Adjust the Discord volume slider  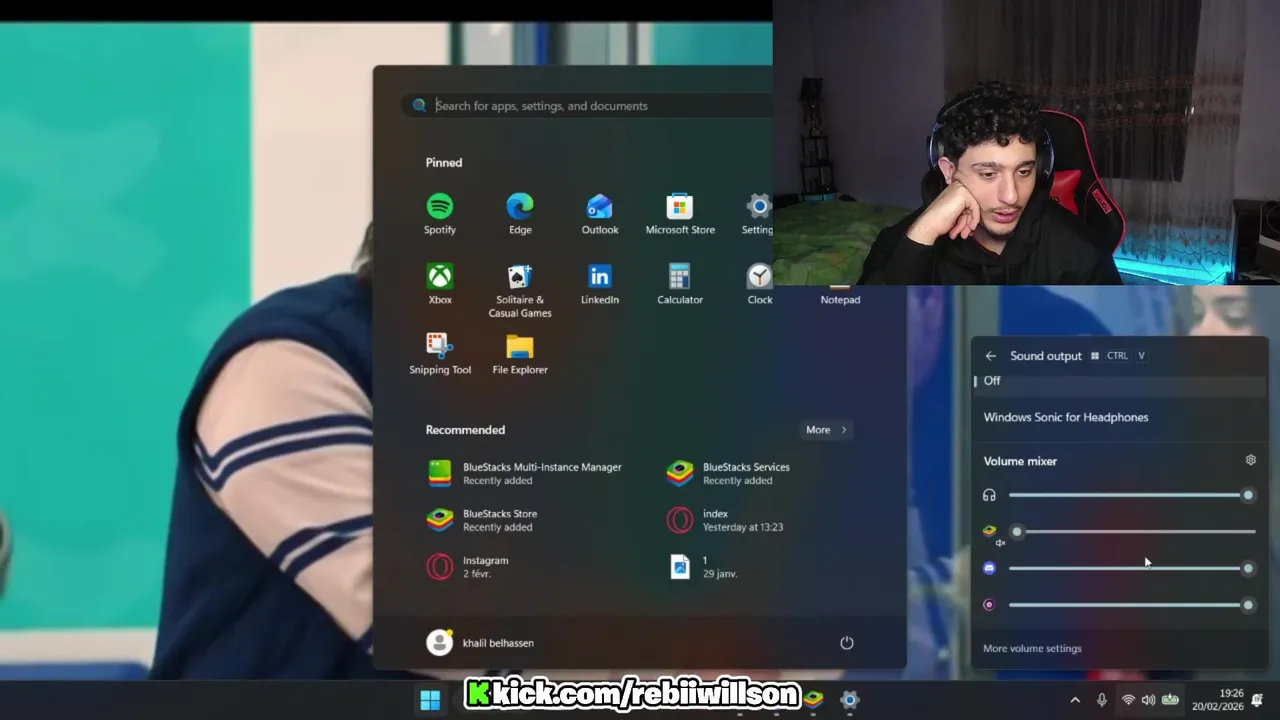[x=1132, y=568]
